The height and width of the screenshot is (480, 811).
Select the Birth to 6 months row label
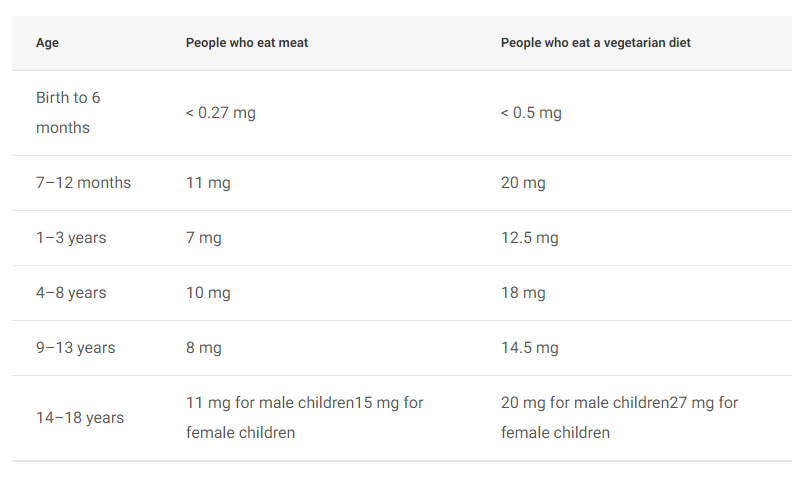[x=68, y=113]
